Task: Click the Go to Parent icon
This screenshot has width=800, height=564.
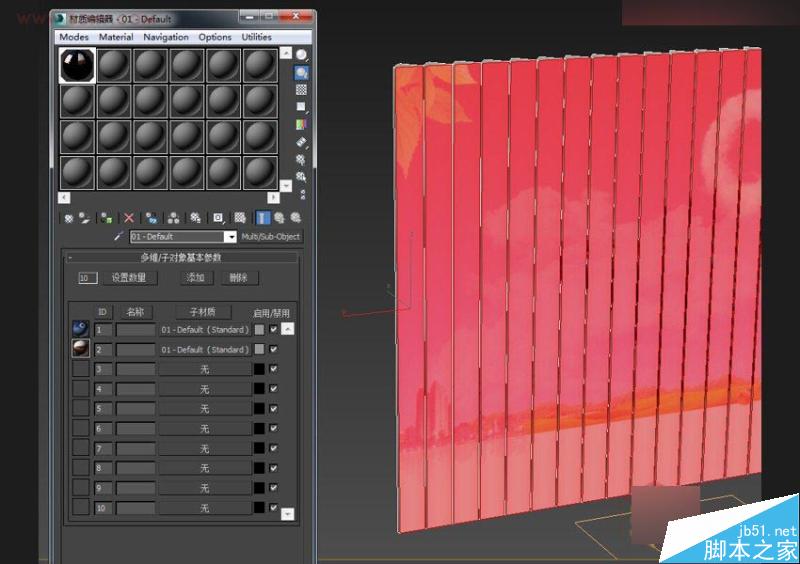Action: tap(279, 218)
